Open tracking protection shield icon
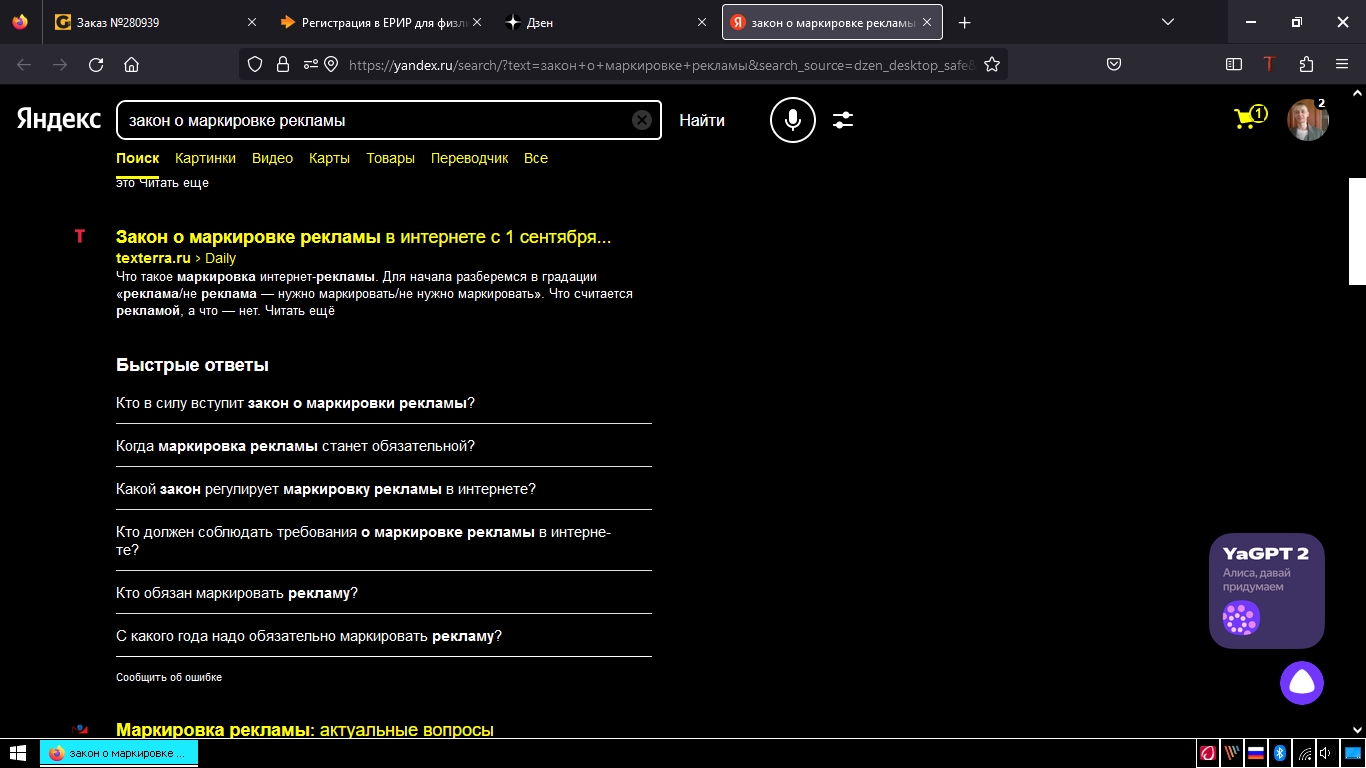Viewport: 1366px width, 768px height. pyautogui.click(x=255, y=64)
